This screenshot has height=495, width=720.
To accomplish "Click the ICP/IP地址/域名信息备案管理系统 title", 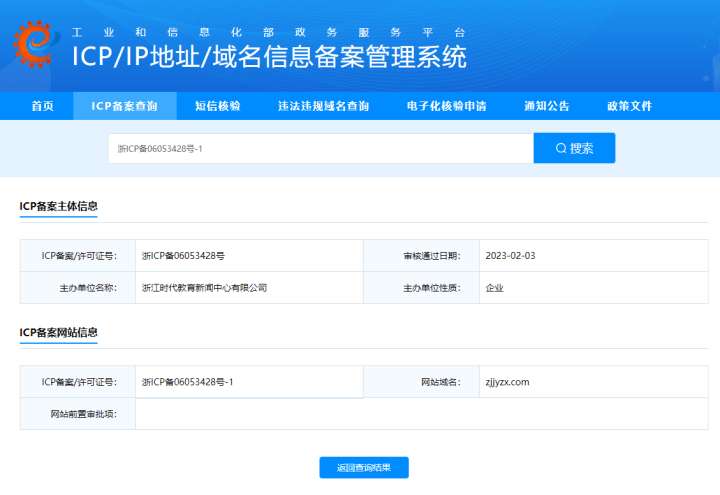I will (269, 57).
